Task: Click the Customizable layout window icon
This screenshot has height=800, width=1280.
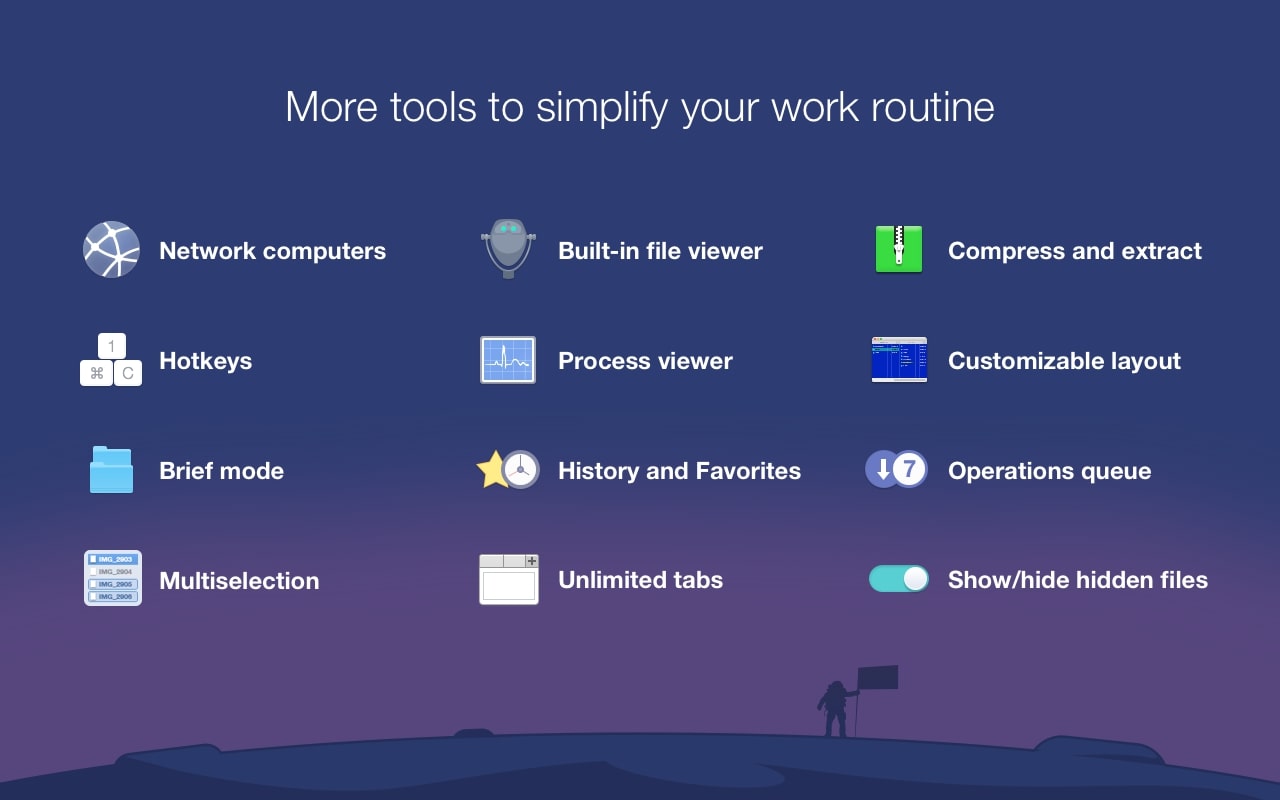Action: coord(897,360)
